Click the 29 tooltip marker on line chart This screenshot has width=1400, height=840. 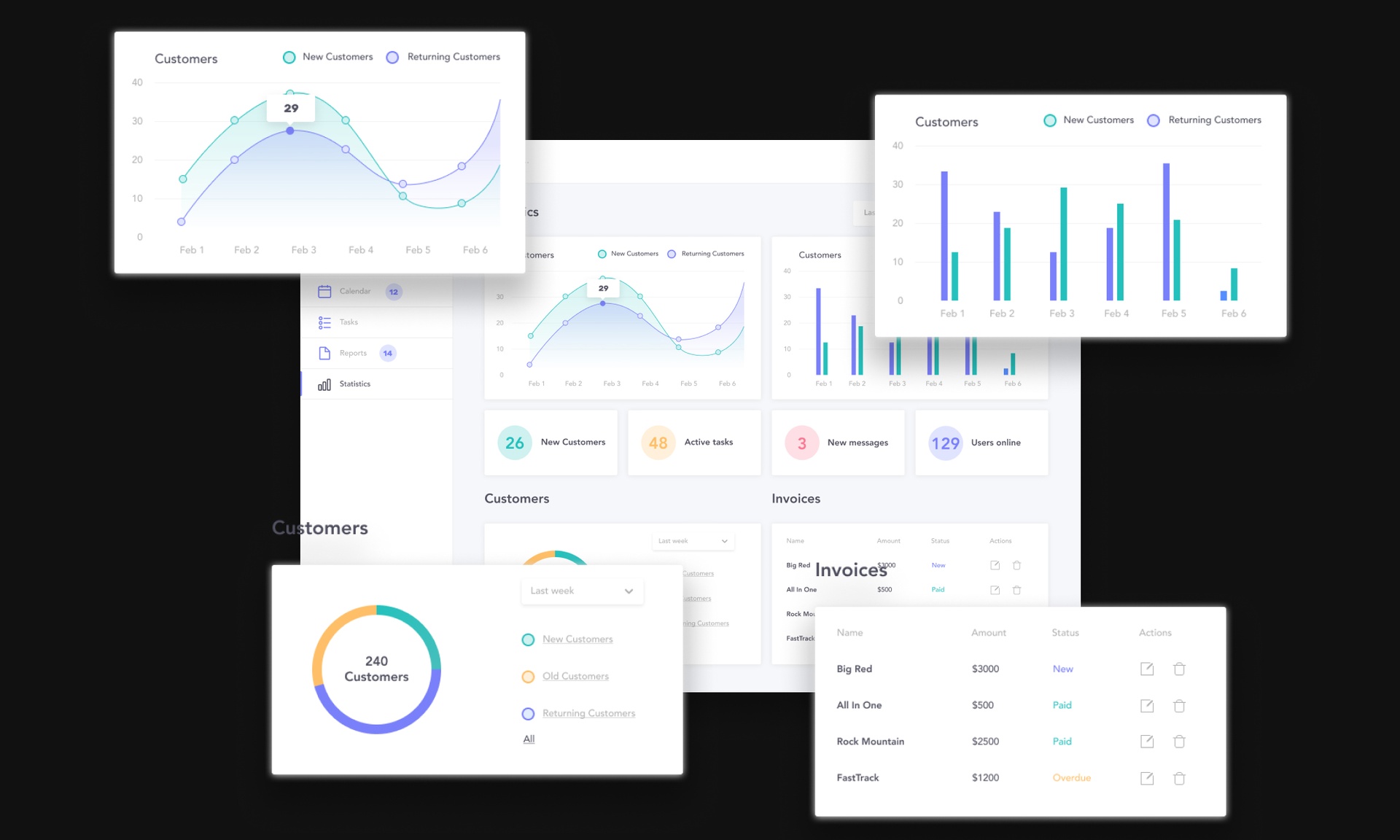(x=290, y=108)
